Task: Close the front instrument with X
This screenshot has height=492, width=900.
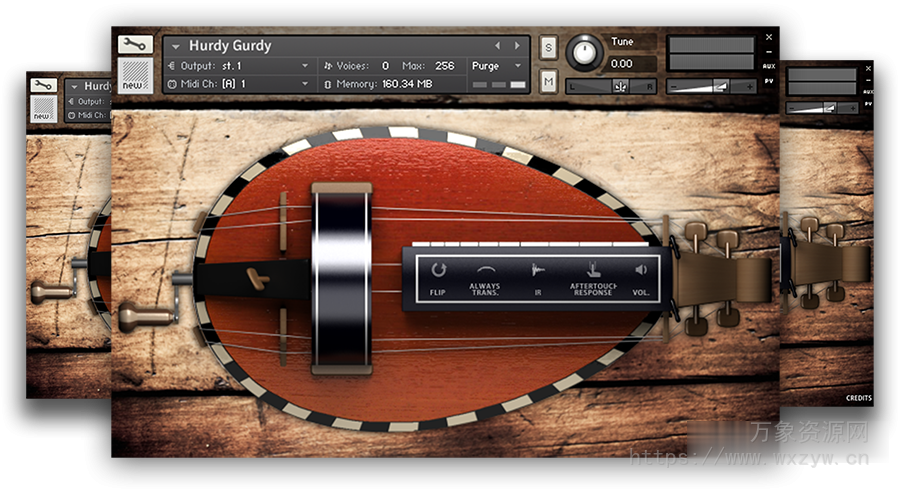Action: (769, 37)
